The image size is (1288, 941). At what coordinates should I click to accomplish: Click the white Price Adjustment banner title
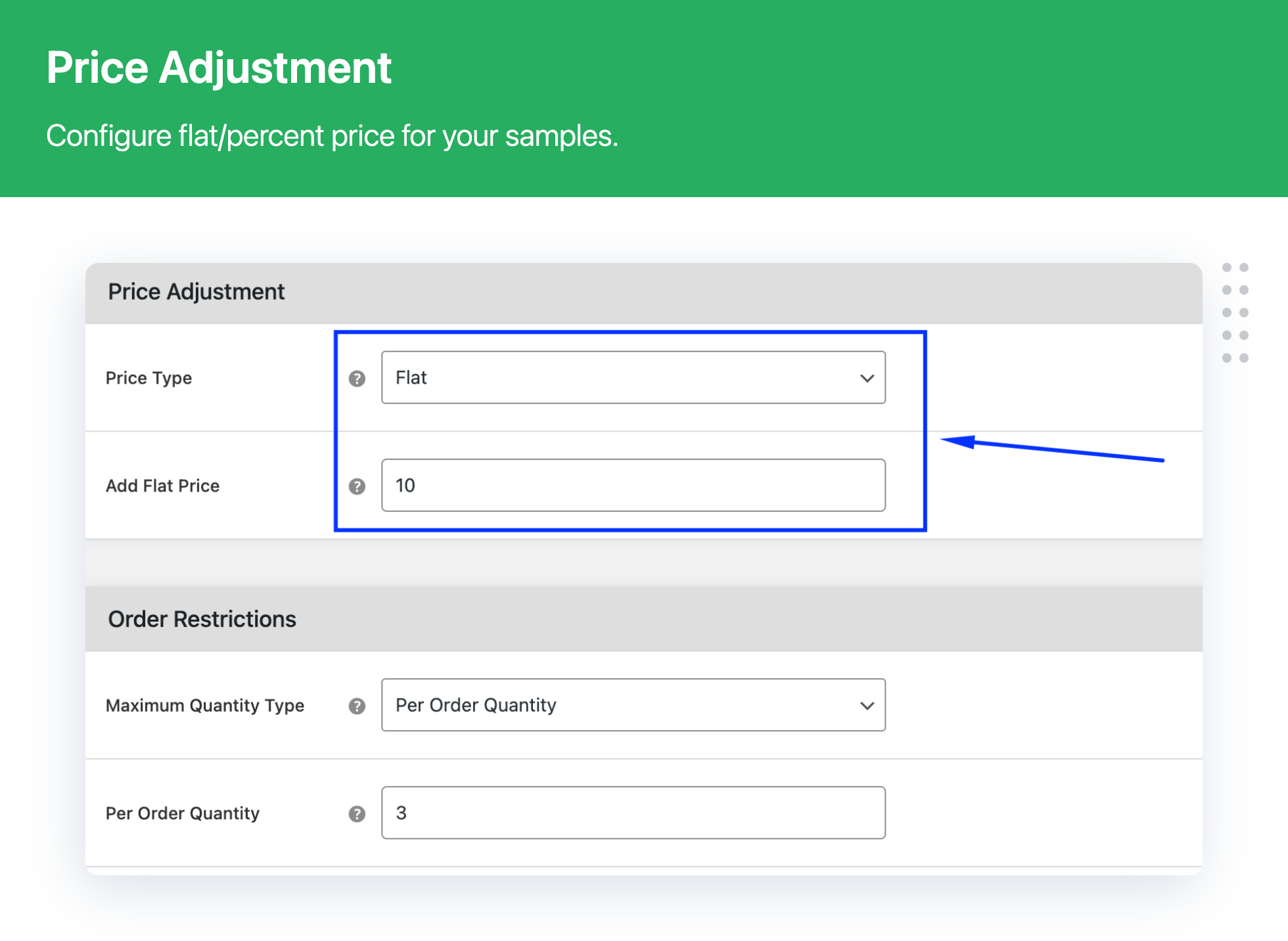click(219, 68)
